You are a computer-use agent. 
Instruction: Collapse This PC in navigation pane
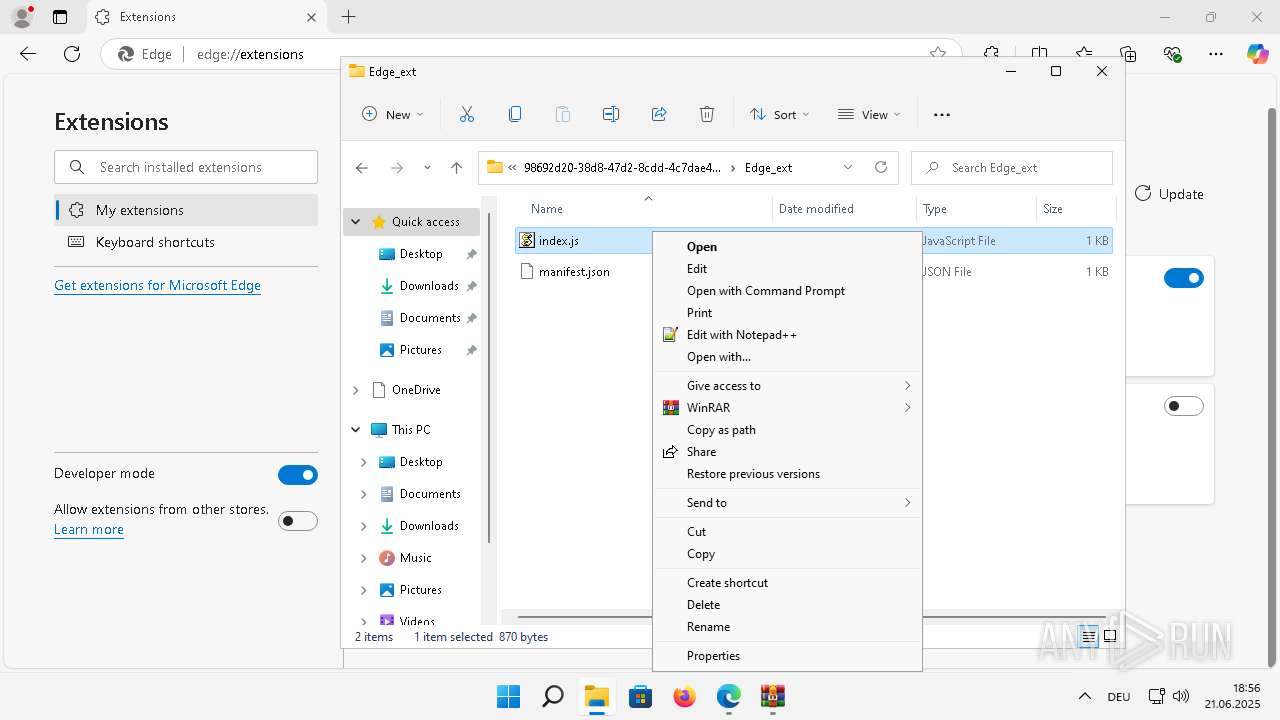pyautogui.click(x=355, y=430)
